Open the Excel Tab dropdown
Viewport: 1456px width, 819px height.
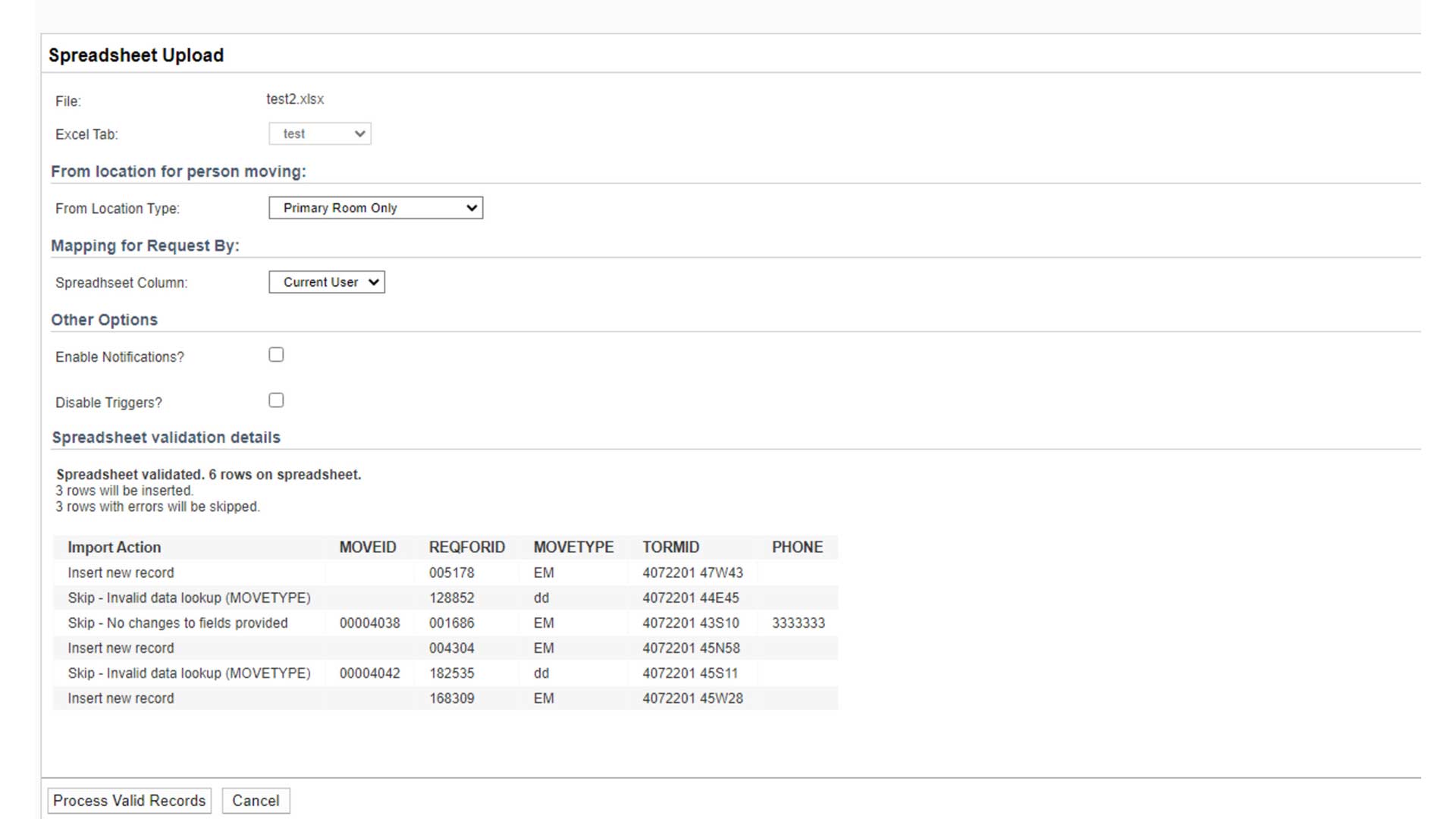pyautogui.click(x=319, y=133)
